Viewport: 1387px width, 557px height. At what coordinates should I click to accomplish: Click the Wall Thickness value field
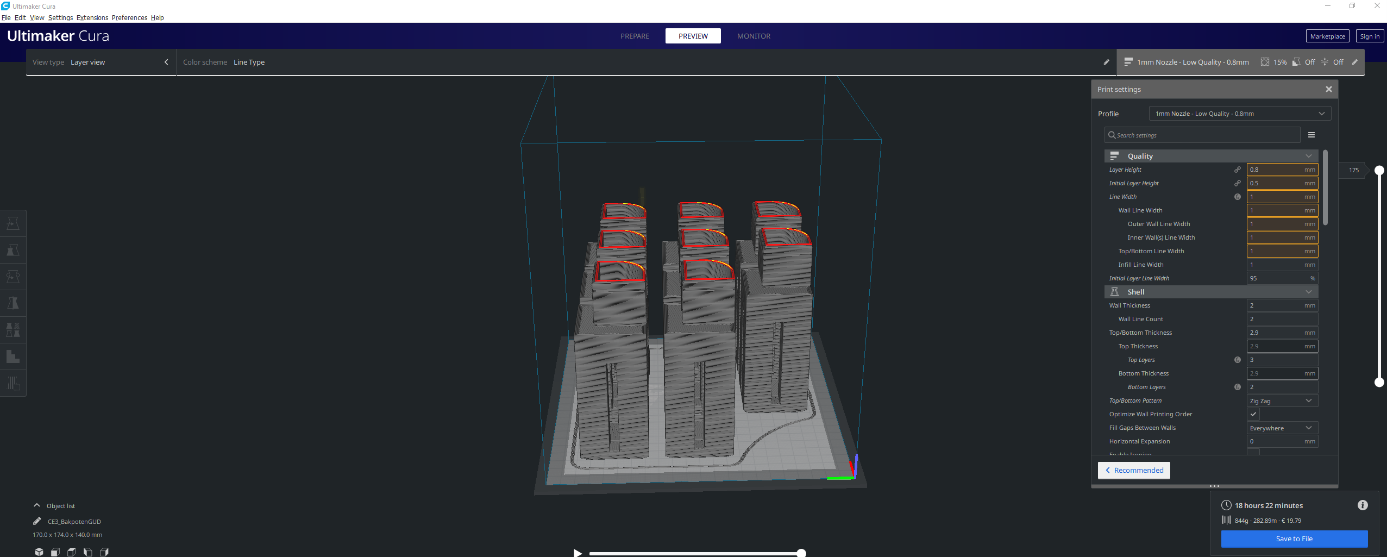(x=1282, y=305)
